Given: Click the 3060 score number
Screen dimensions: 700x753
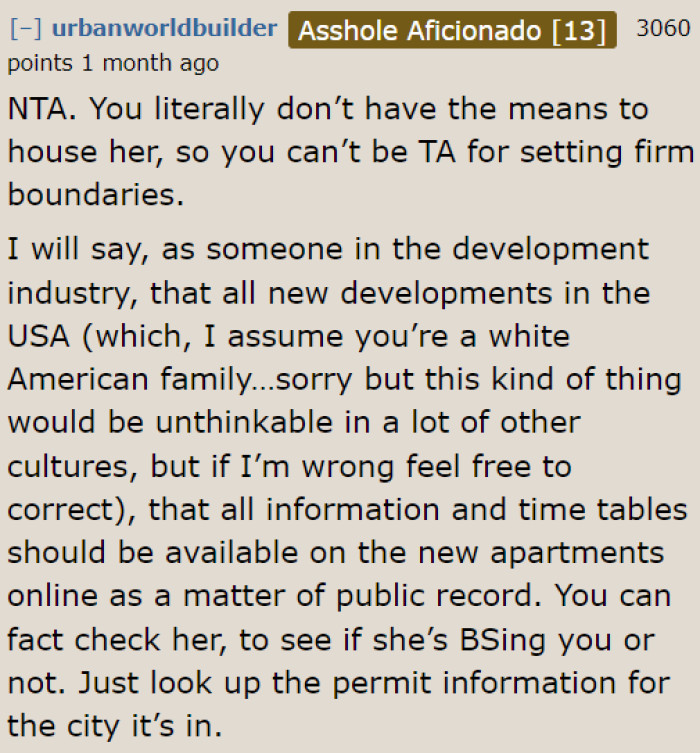Looking at the screenshot, I should point(662,28).
